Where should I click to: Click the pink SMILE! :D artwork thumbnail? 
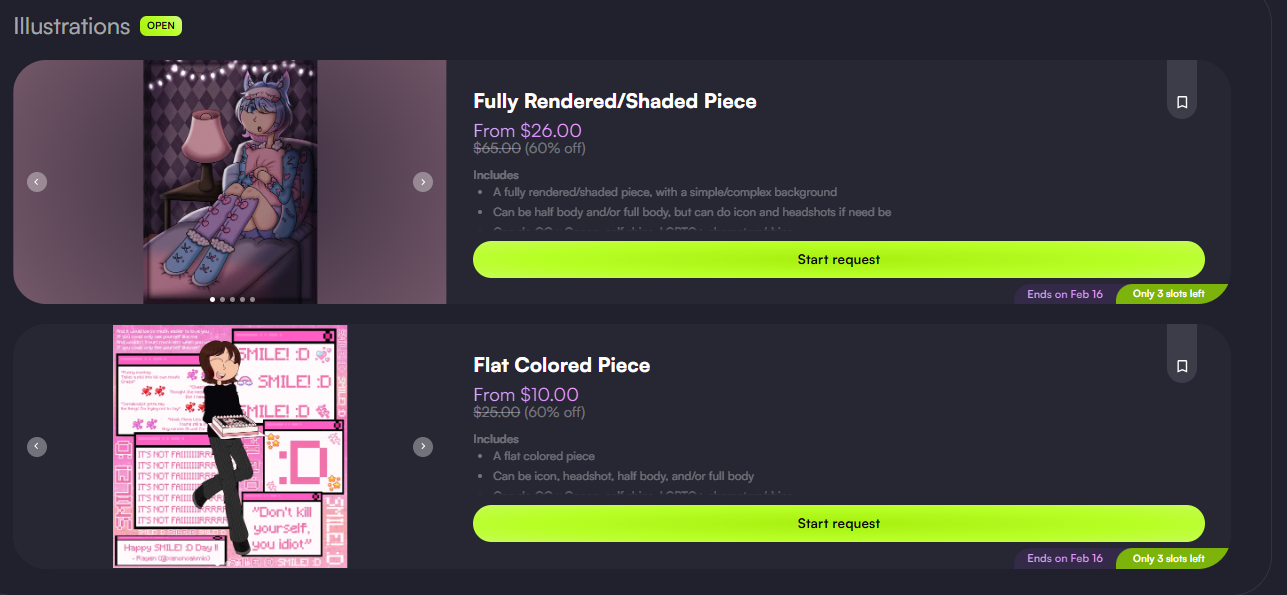pos(230,446)
